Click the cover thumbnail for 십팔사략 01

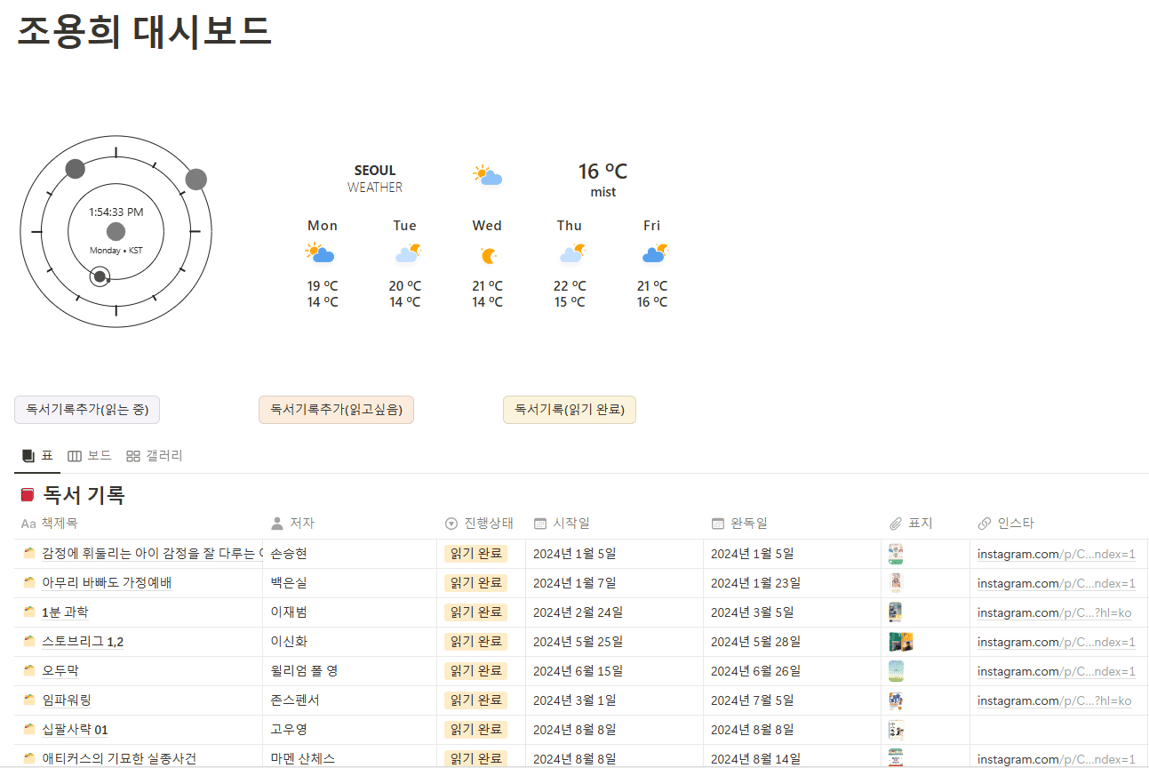pyautogui.click(x=896, y=729)
